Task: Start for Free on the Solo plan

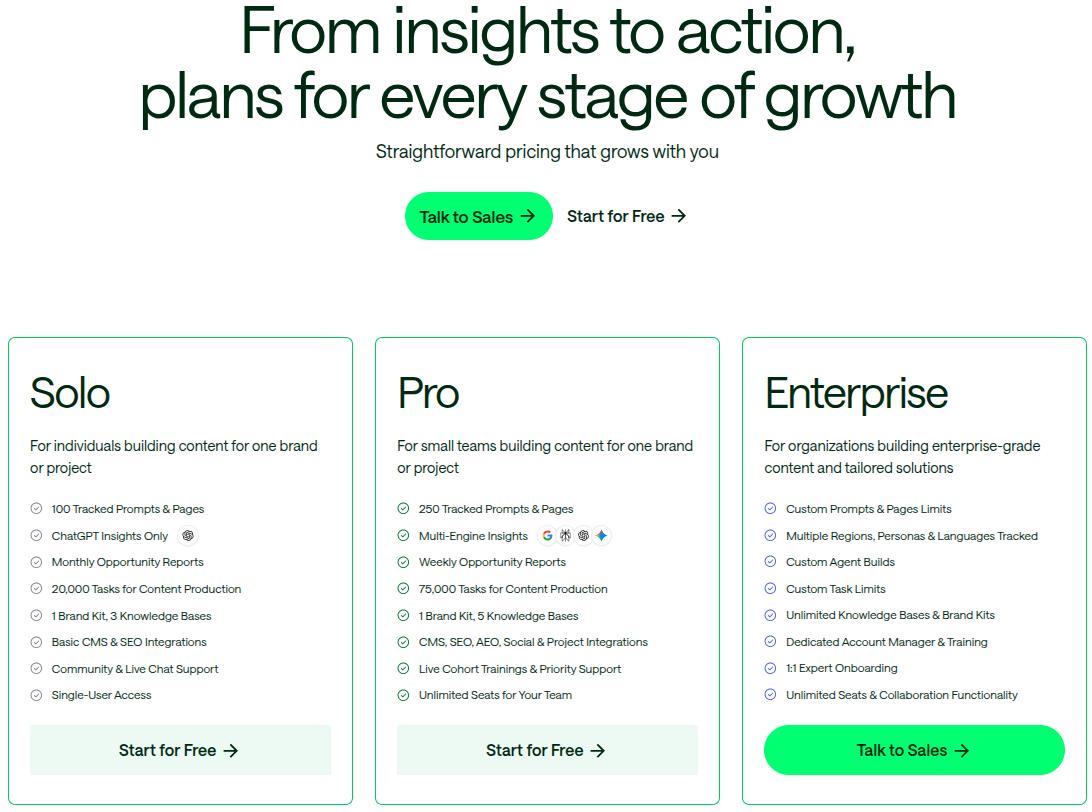Action: [x=180, y=750]
